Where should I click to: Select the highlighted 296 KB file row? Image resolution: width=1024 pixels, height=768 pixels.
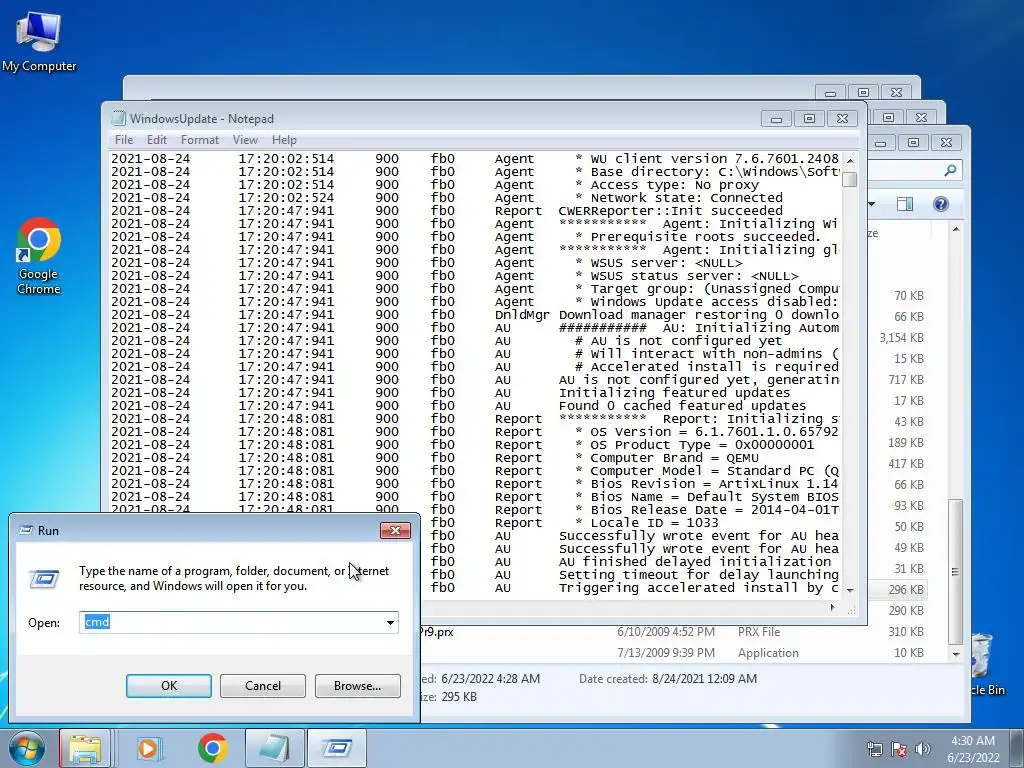pyautogui.click(x=904, y=590)
